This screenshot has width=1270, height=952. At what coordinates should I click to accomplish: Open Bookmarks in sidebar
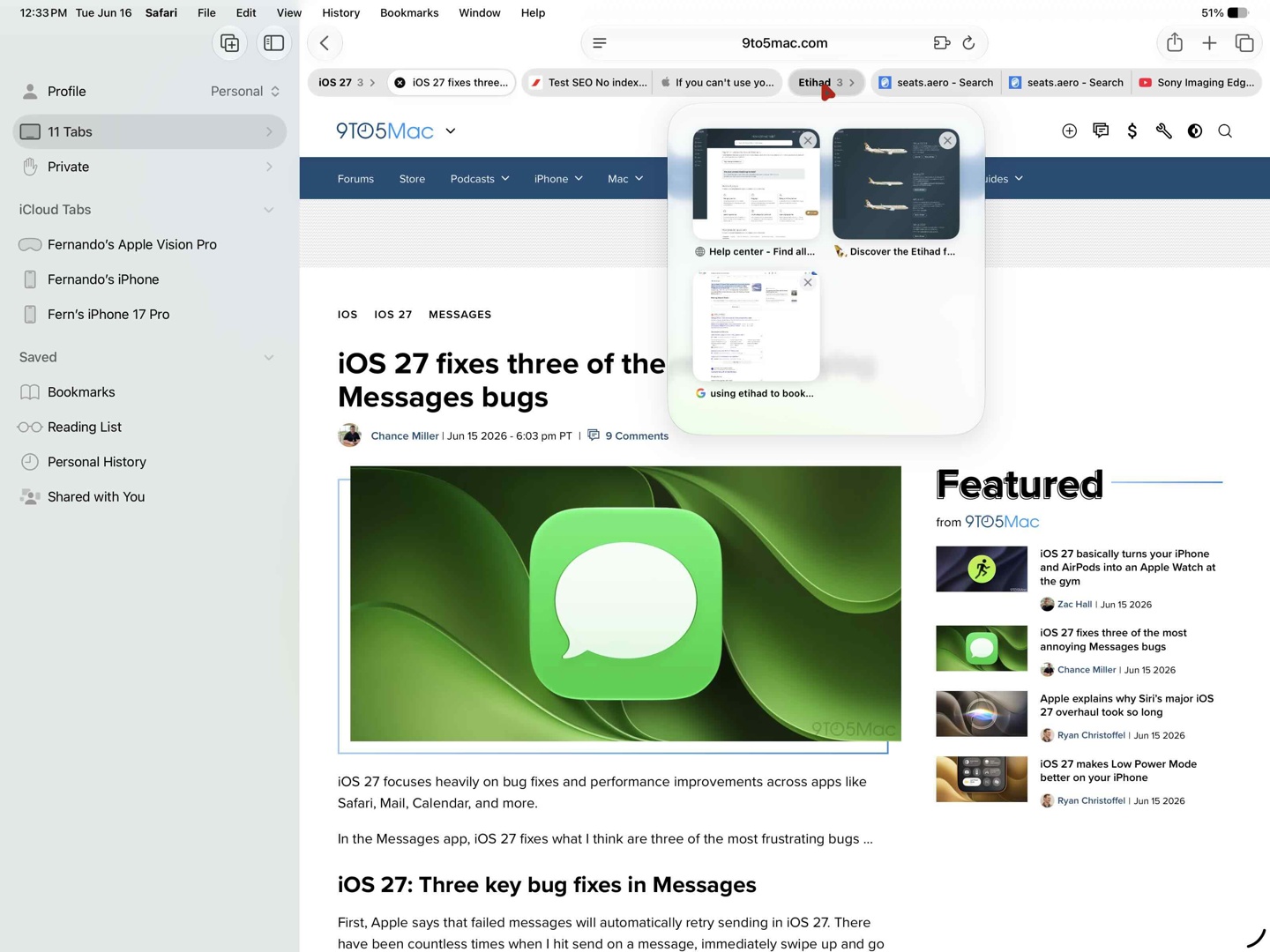pos(149,392)
